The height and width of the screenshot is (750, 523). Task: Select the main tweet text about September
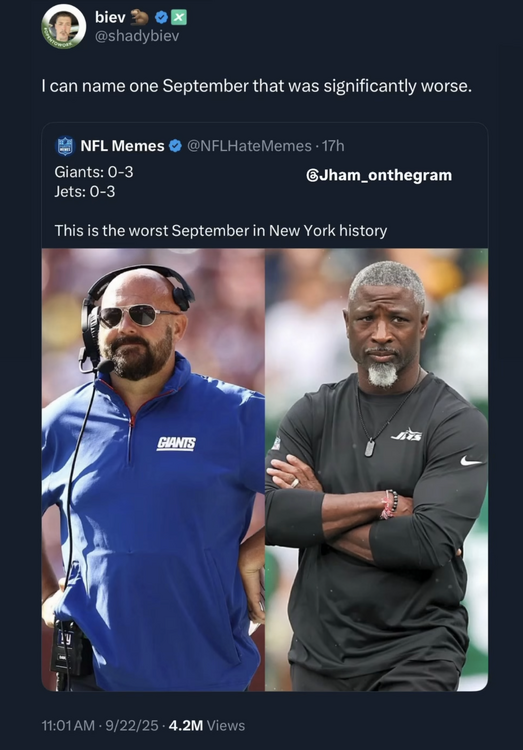coord(256,86)
